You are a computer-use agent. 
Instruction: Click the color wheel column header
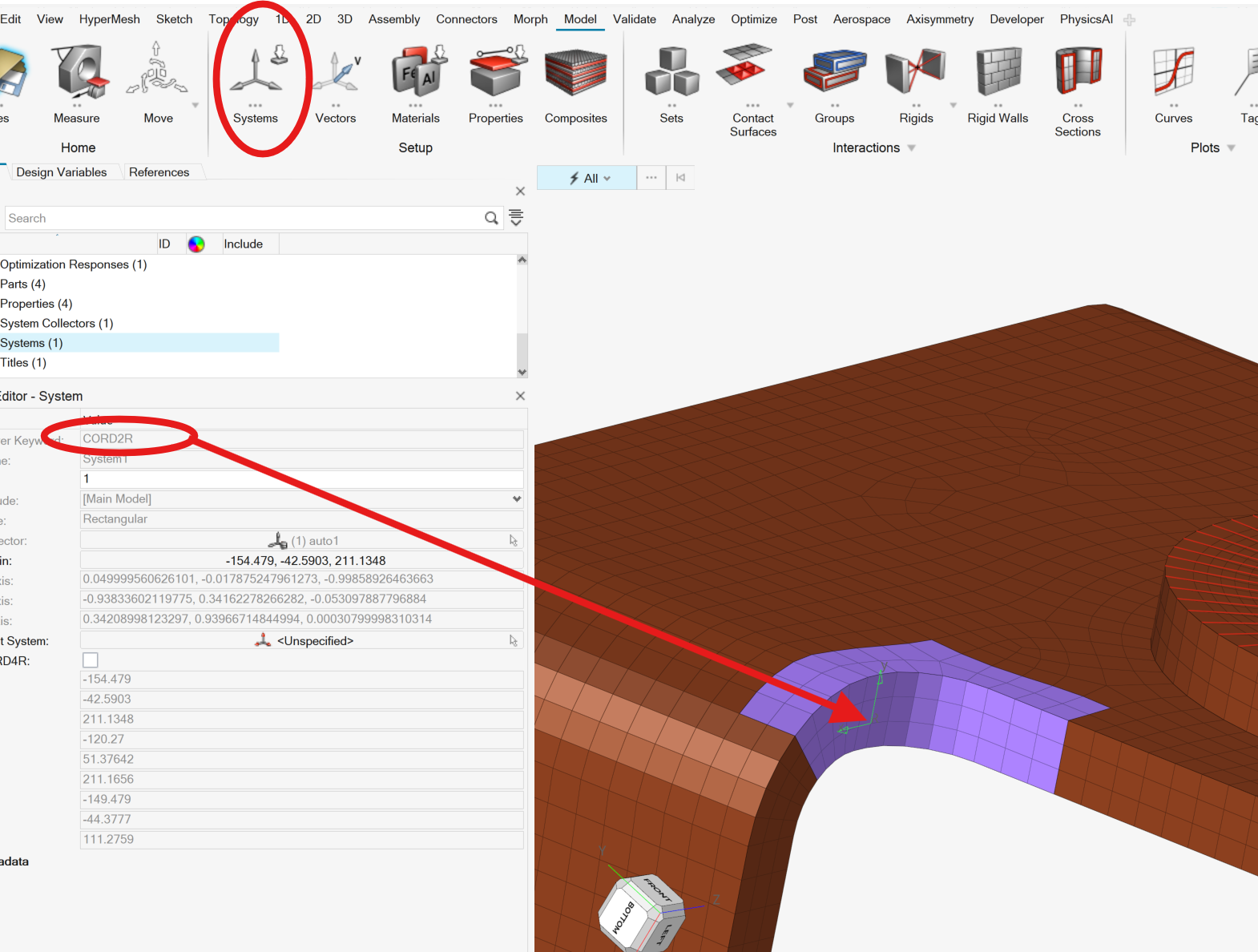(x=196, y=244)
